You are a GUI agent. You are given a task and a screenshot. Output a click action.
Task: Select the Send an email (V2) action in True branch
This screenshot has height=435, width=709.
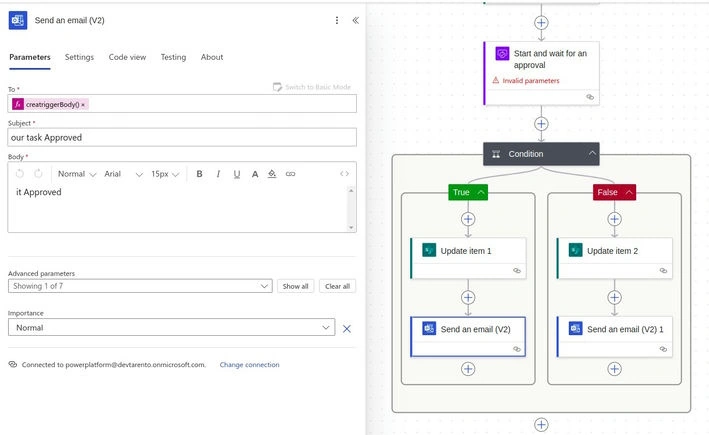[468, 336]
